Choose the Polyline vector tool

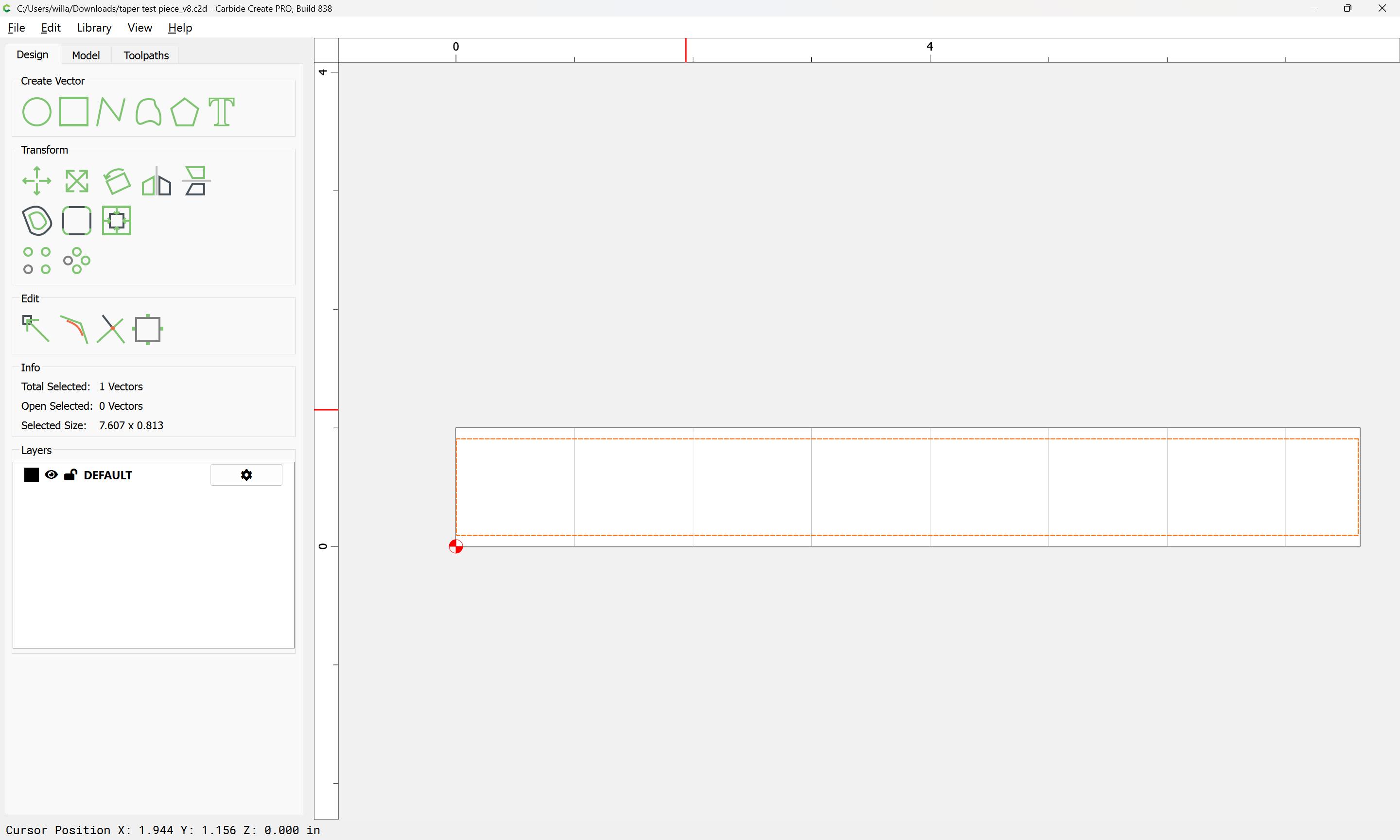111,111
